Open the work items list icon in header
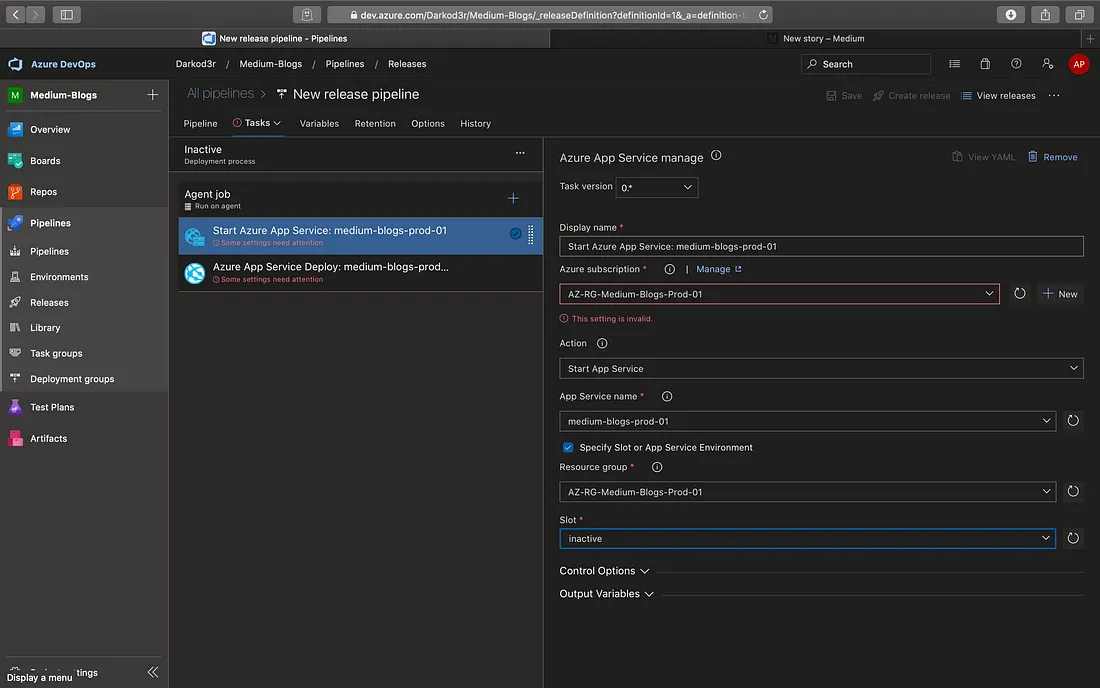The height and width of the screenshot is (688, 1100). 954,64
